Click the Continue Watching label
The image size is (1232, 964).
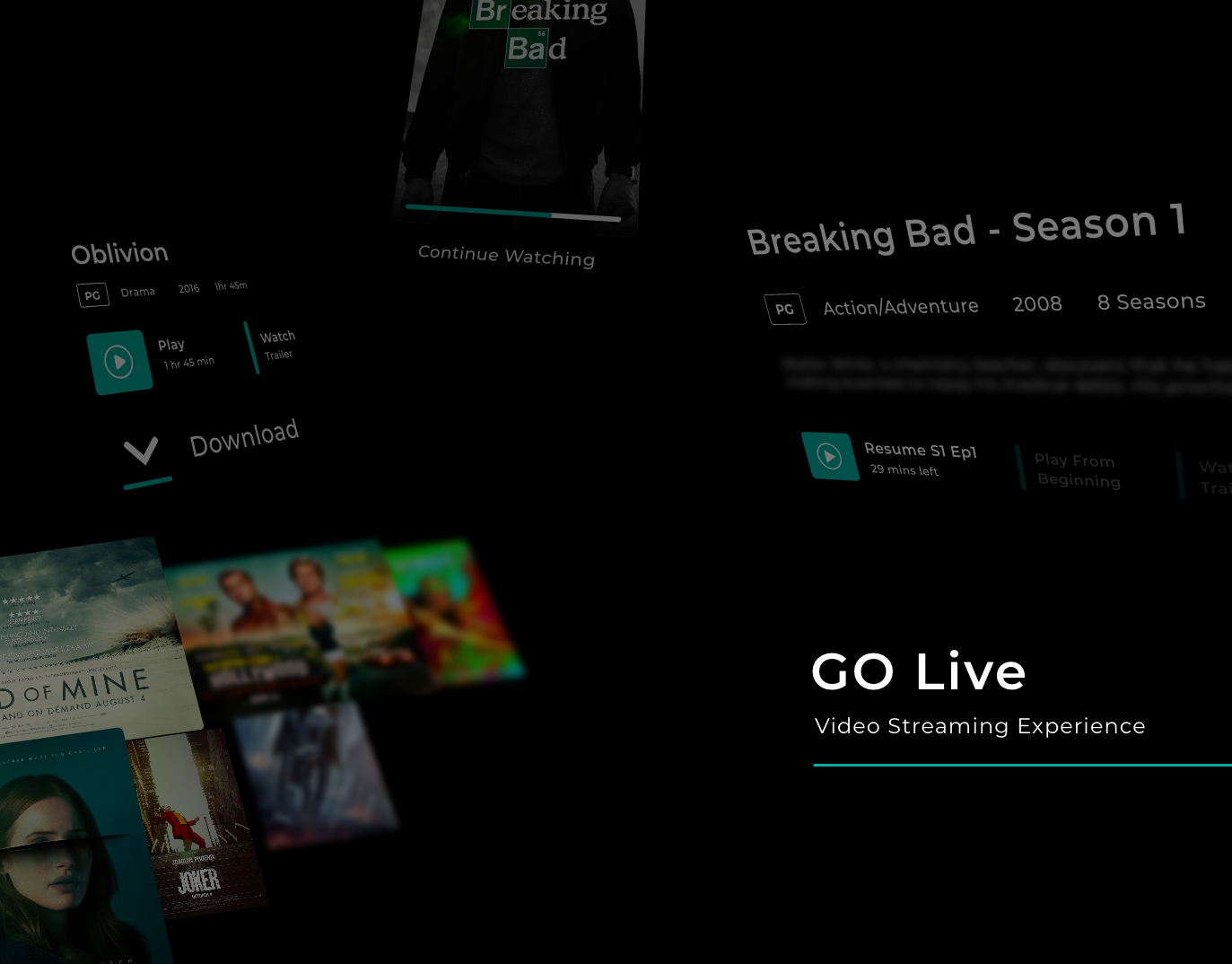pos(506,256)
